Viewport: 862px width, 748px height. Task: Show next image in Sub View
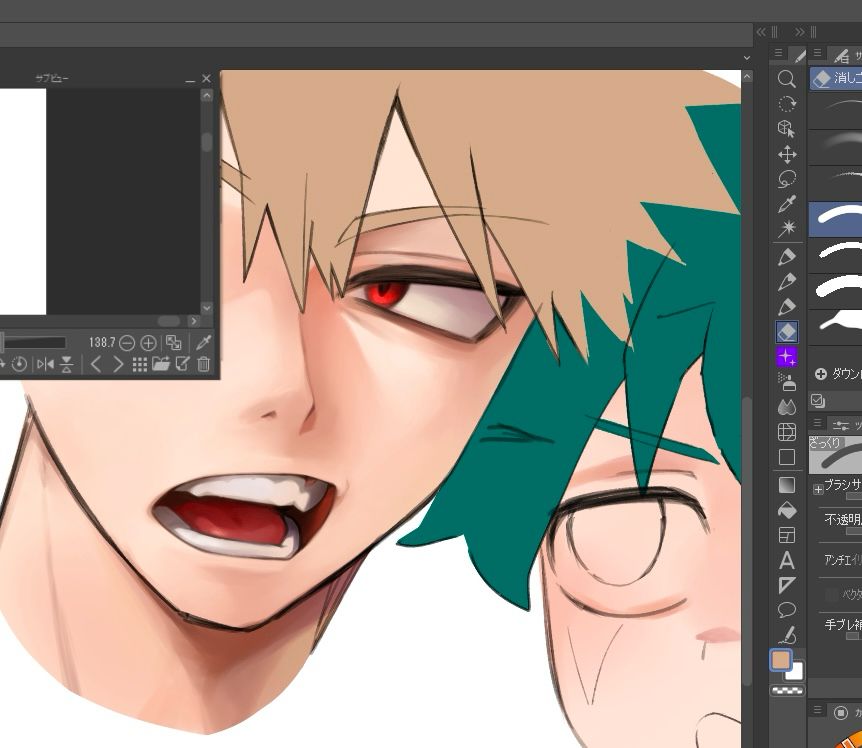pos(118,364)
